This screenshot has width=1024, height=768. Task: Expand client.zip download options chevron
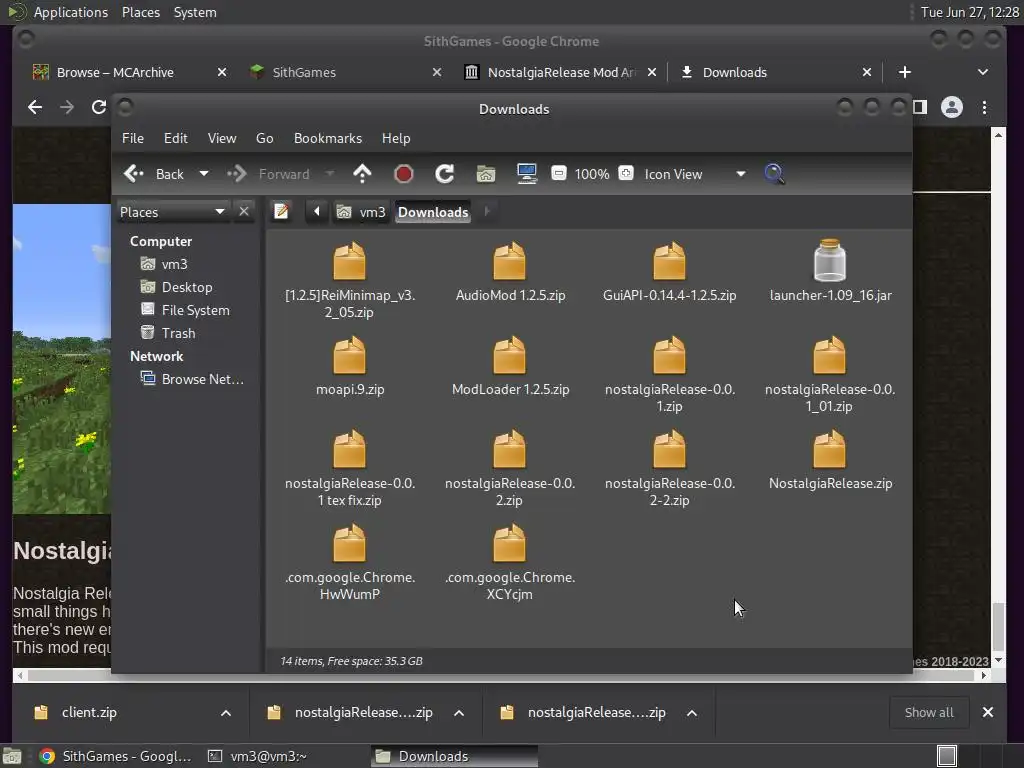[226, 713]
